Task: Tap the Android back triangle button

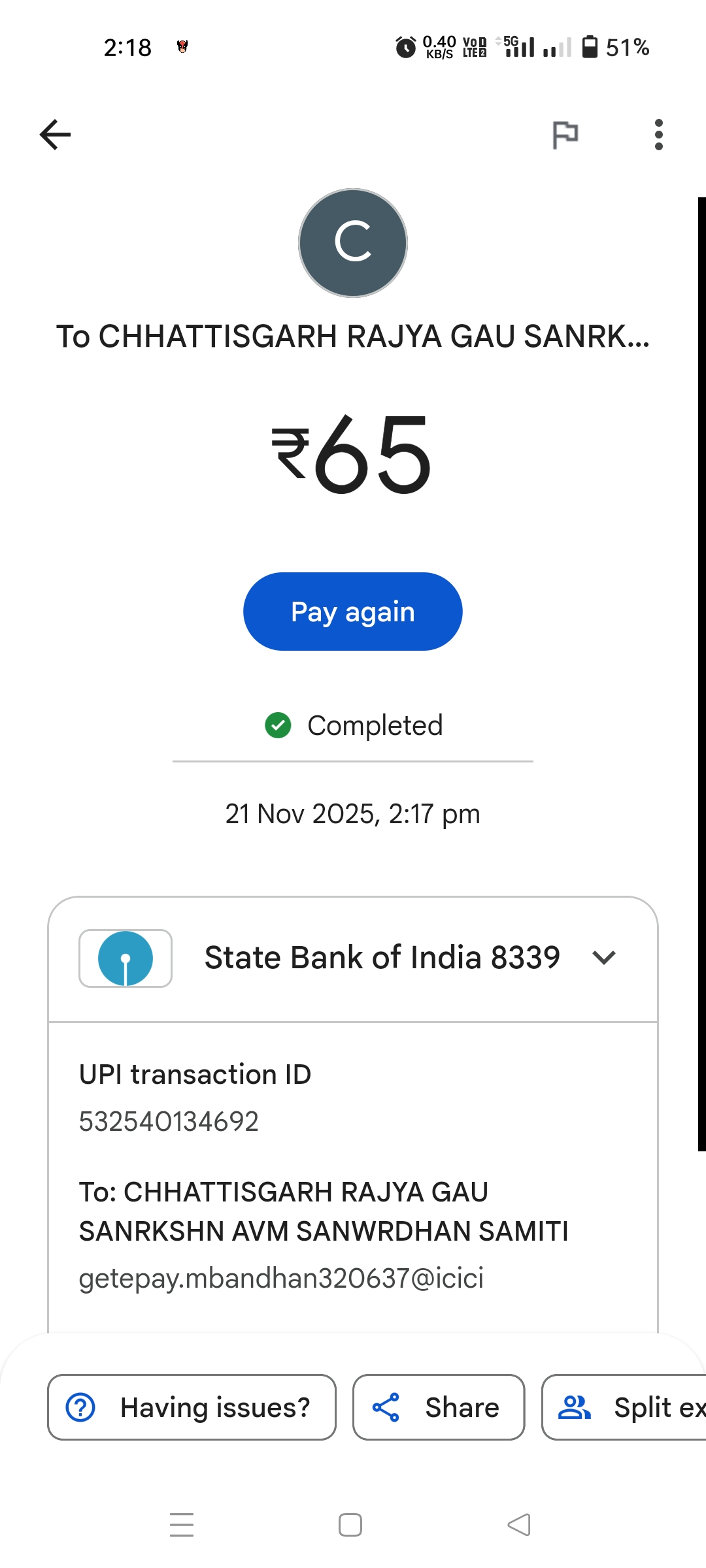Action: point(519,1525)
